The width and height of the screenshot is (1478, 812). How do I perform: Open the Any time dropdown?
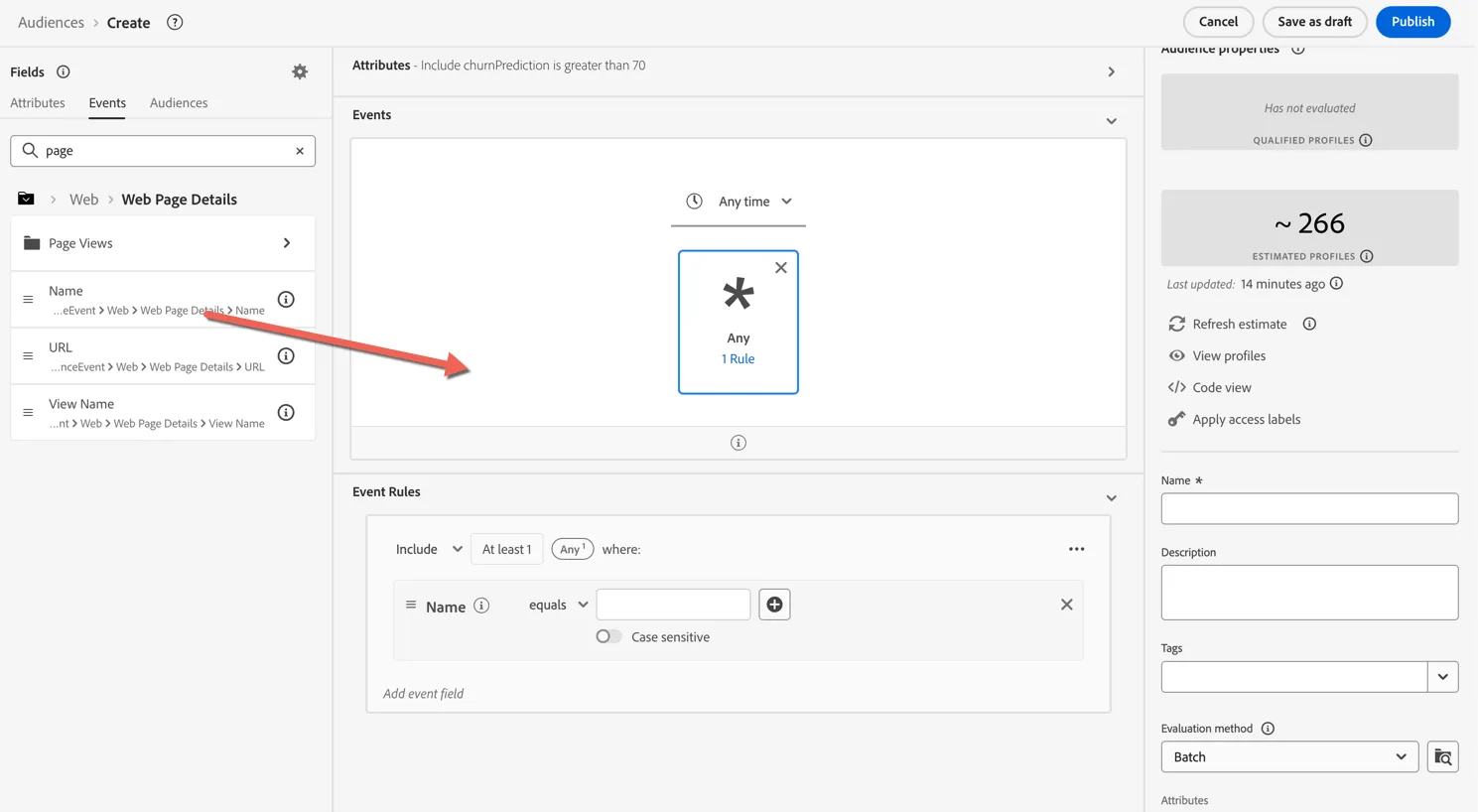pos(739,201)
